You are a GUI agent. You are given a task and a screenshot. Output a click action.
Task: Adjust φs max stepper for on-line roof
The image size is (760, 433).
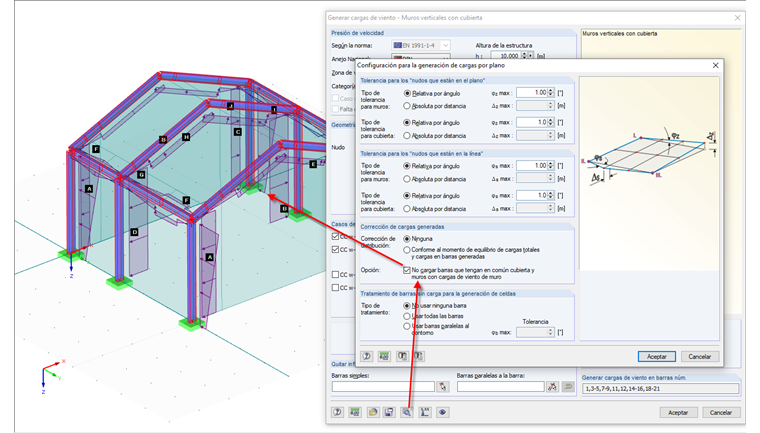pyautogui.click(x=551, y=195)
